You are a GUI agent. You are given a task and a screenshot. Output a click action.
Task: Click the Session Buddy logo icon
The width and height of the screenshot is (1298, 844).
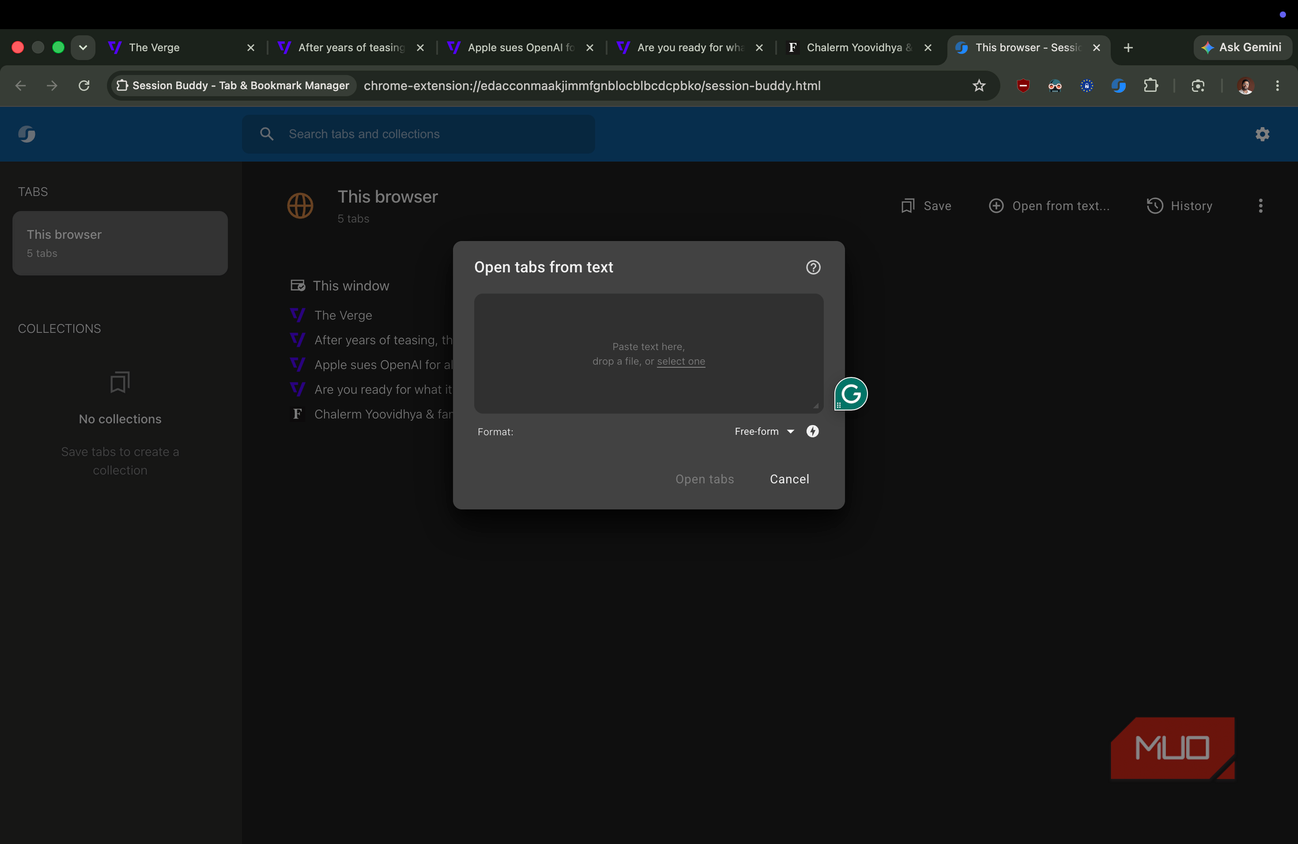(27, 134)
